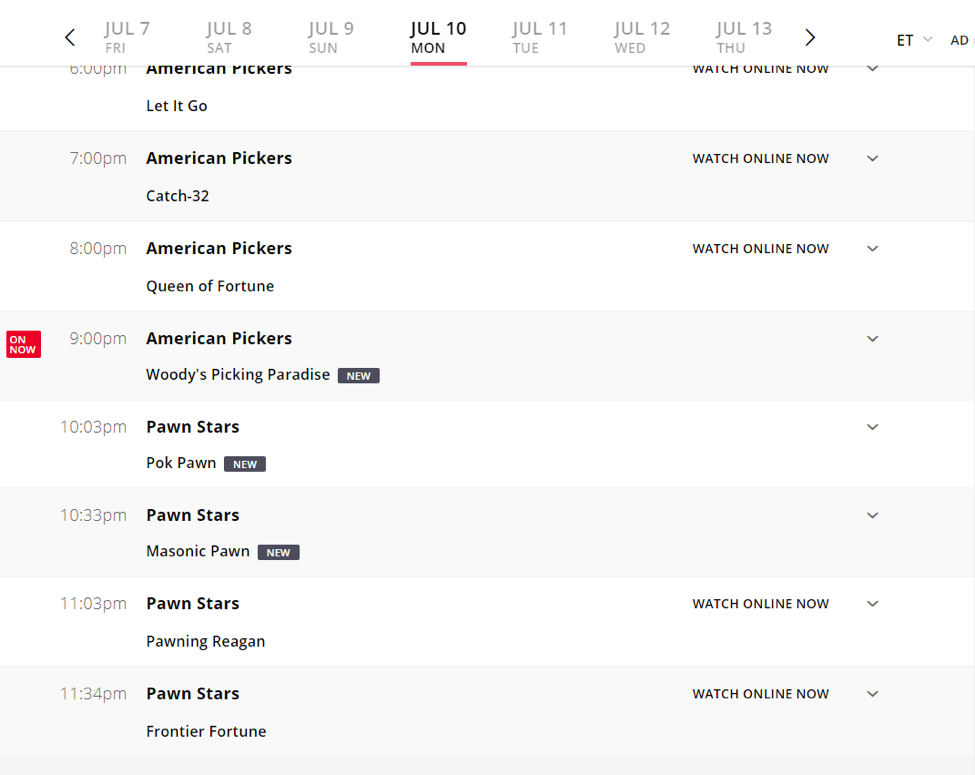Screen dimensions: 975x775
Task: Select the JUL 10 MON date tab
Action: tap(438, 37)
